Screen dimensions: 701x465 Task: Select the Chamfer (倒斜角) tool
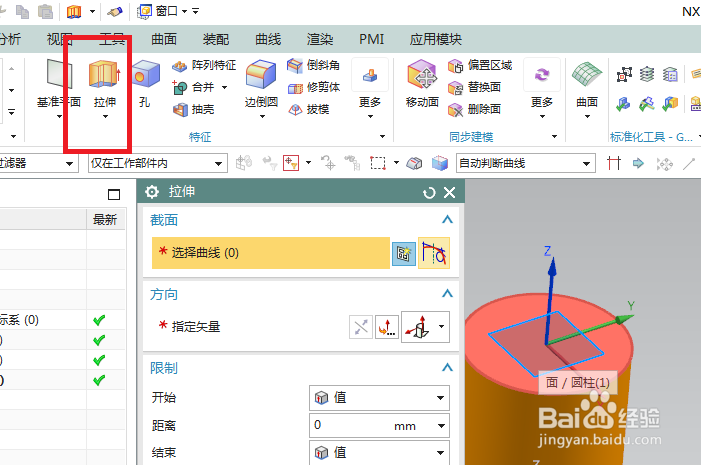[313, 65]
